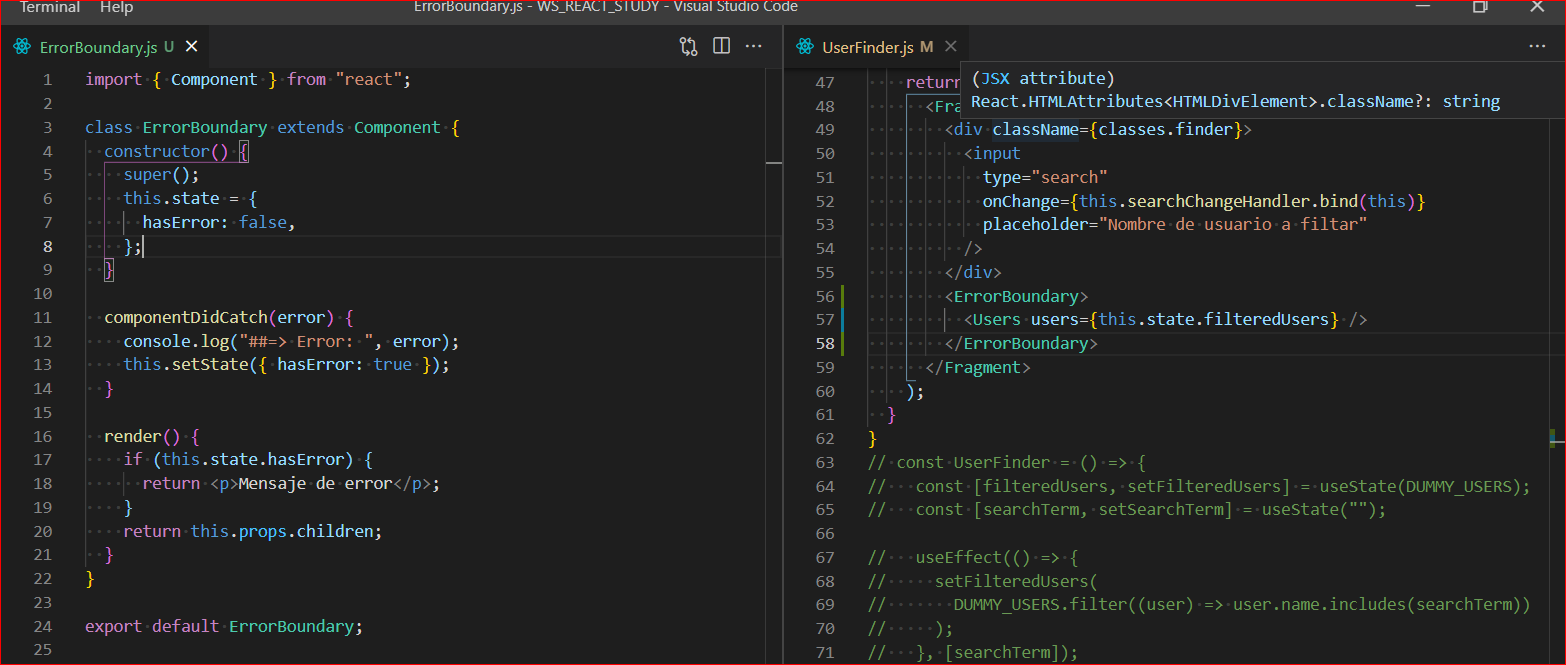Image resolution: width=1566 pixels, height=665 pixels.
Task: Close the UserFinder.js tab
Action: [951, 46]
